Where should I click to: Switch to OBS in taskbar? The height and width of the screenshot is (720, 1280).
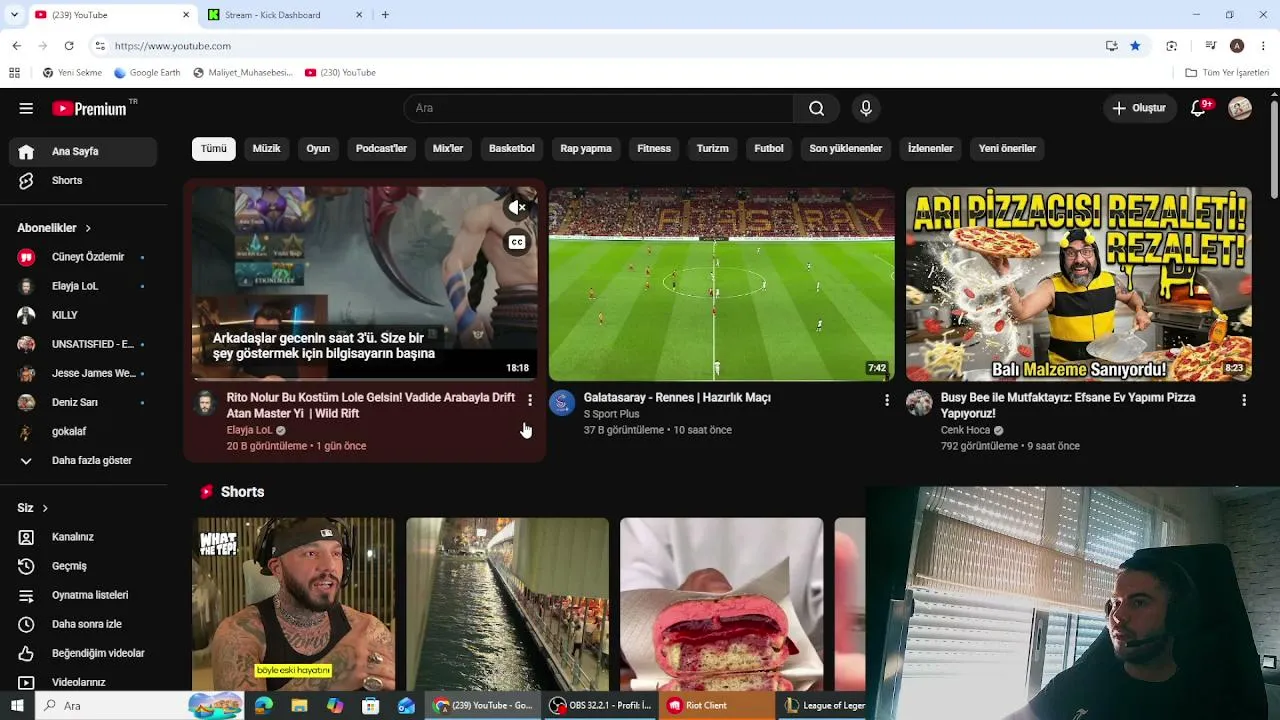point(601,705)
